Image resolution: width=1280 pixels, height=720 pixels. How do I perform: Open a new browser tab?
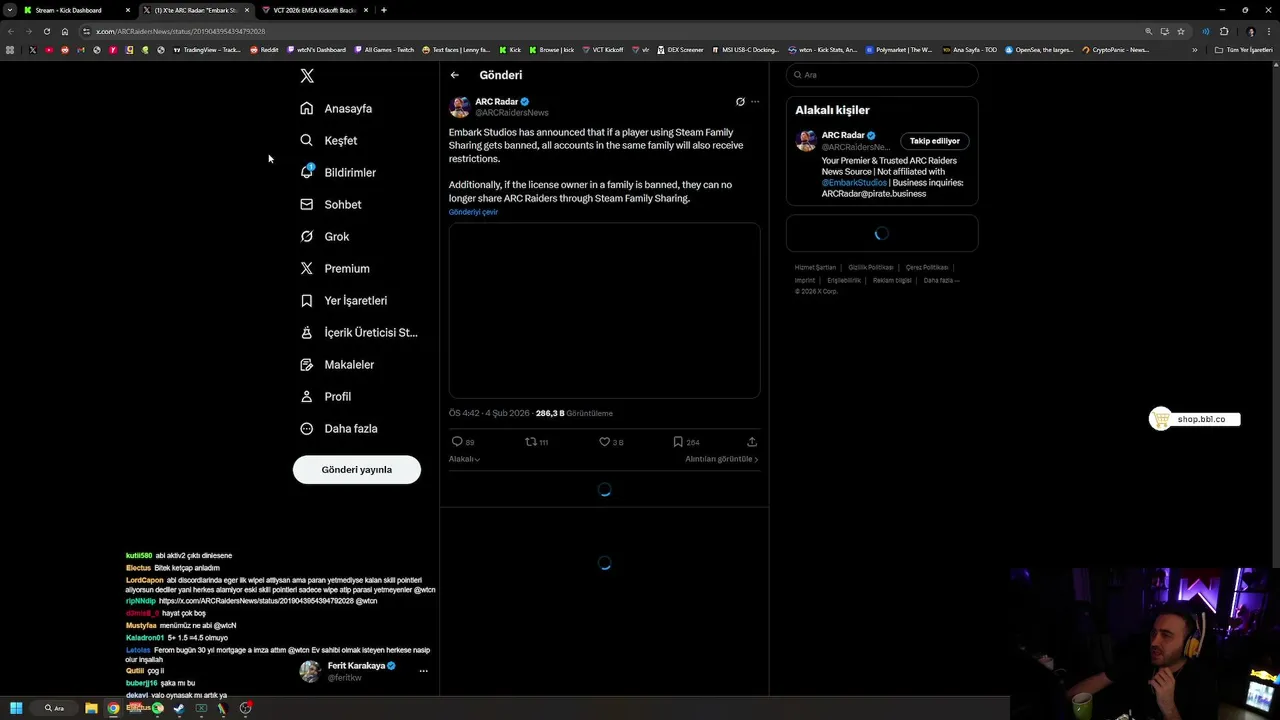coord(384,10)
